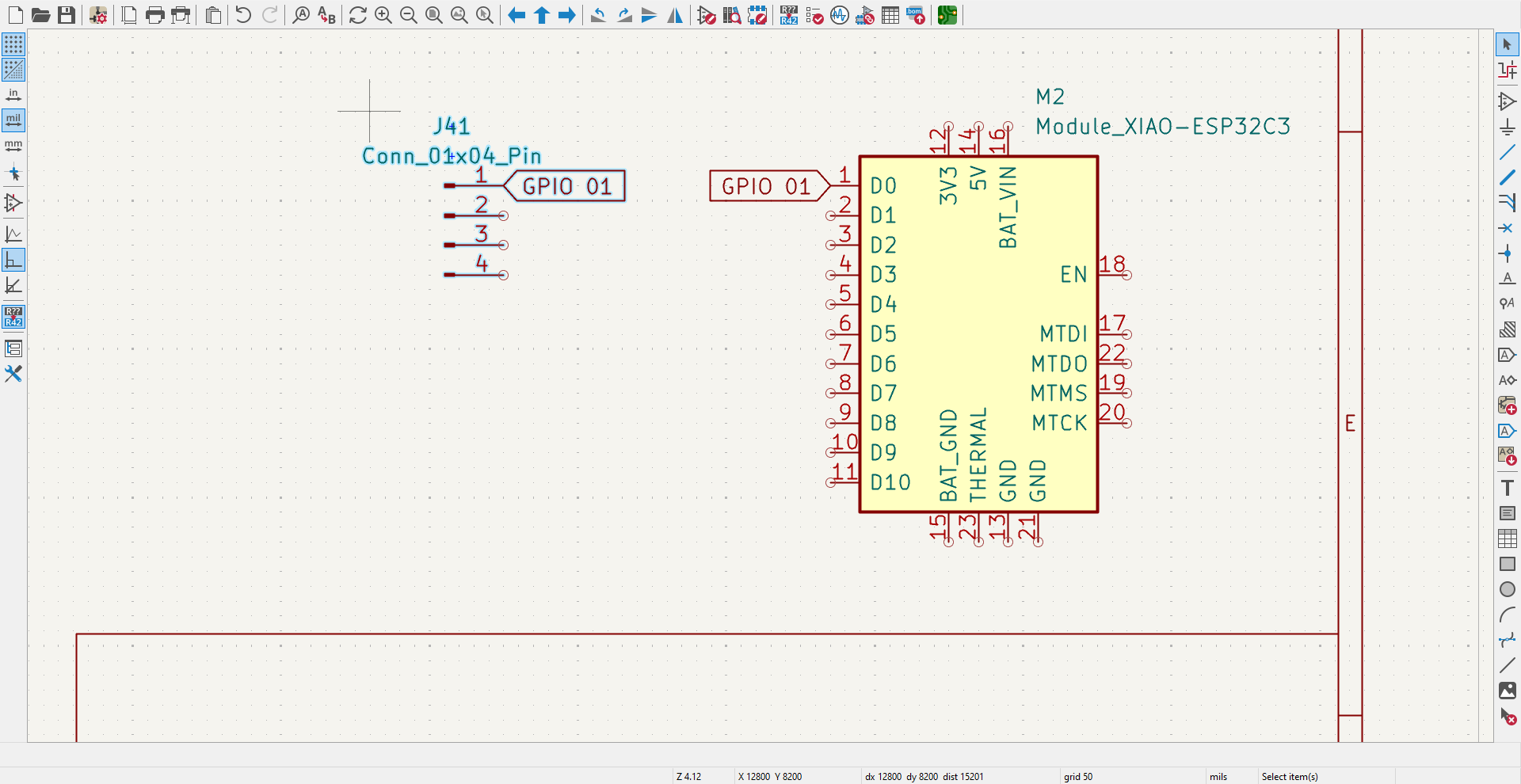Activate the Select item arrow tool
1521x784 pixels.
(1508, 44)
